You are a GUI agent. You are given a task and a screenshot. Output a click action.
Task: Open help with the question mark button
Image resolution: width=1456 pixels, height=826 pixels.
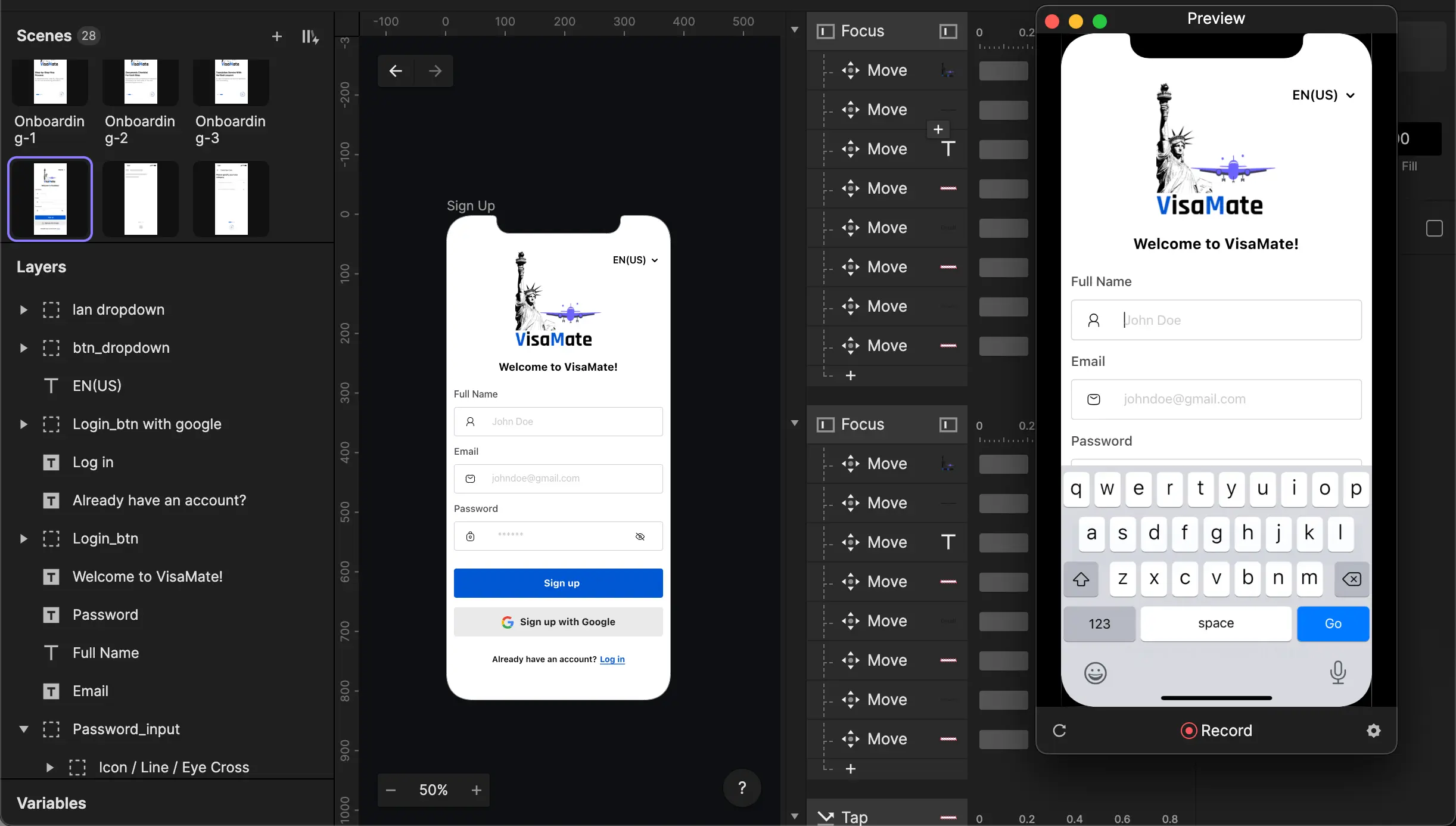(742, 788)
